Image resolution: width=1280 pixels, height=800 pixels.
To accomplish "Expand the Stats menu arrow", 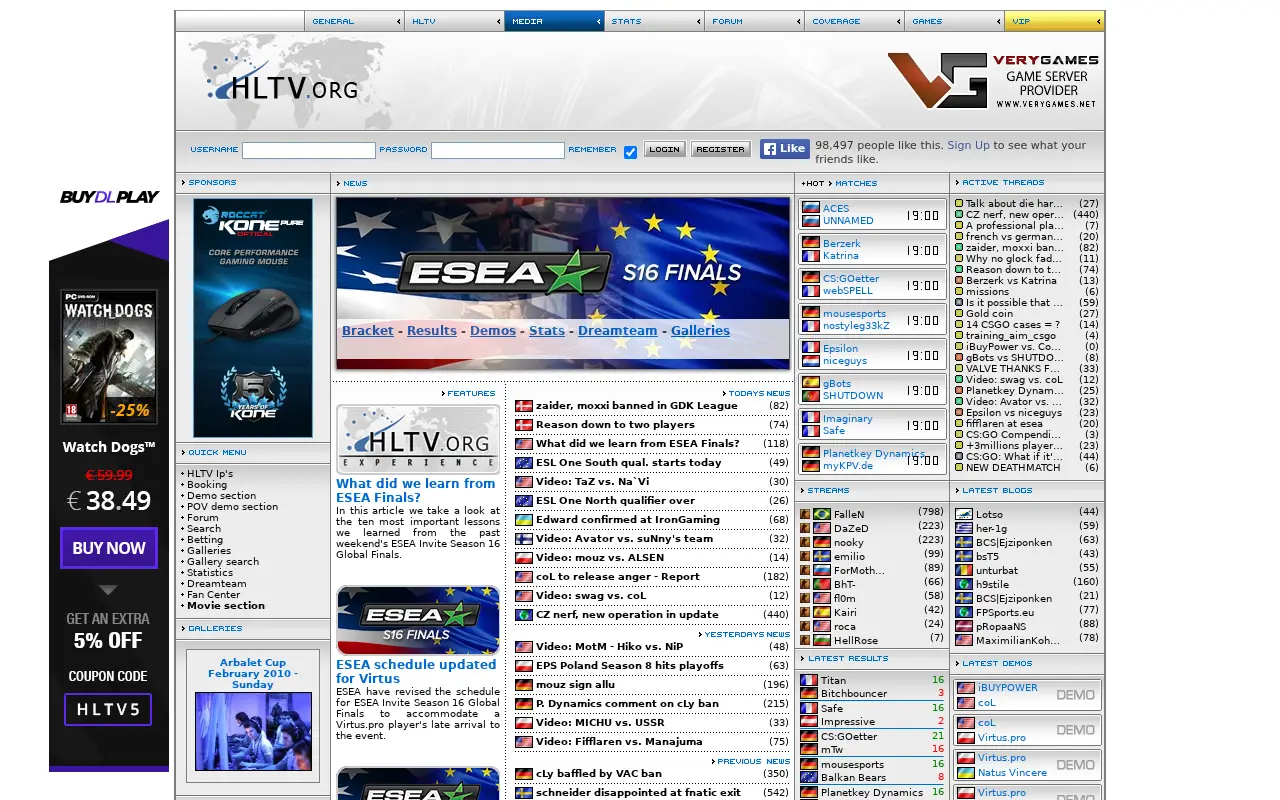I will (698, 21).
